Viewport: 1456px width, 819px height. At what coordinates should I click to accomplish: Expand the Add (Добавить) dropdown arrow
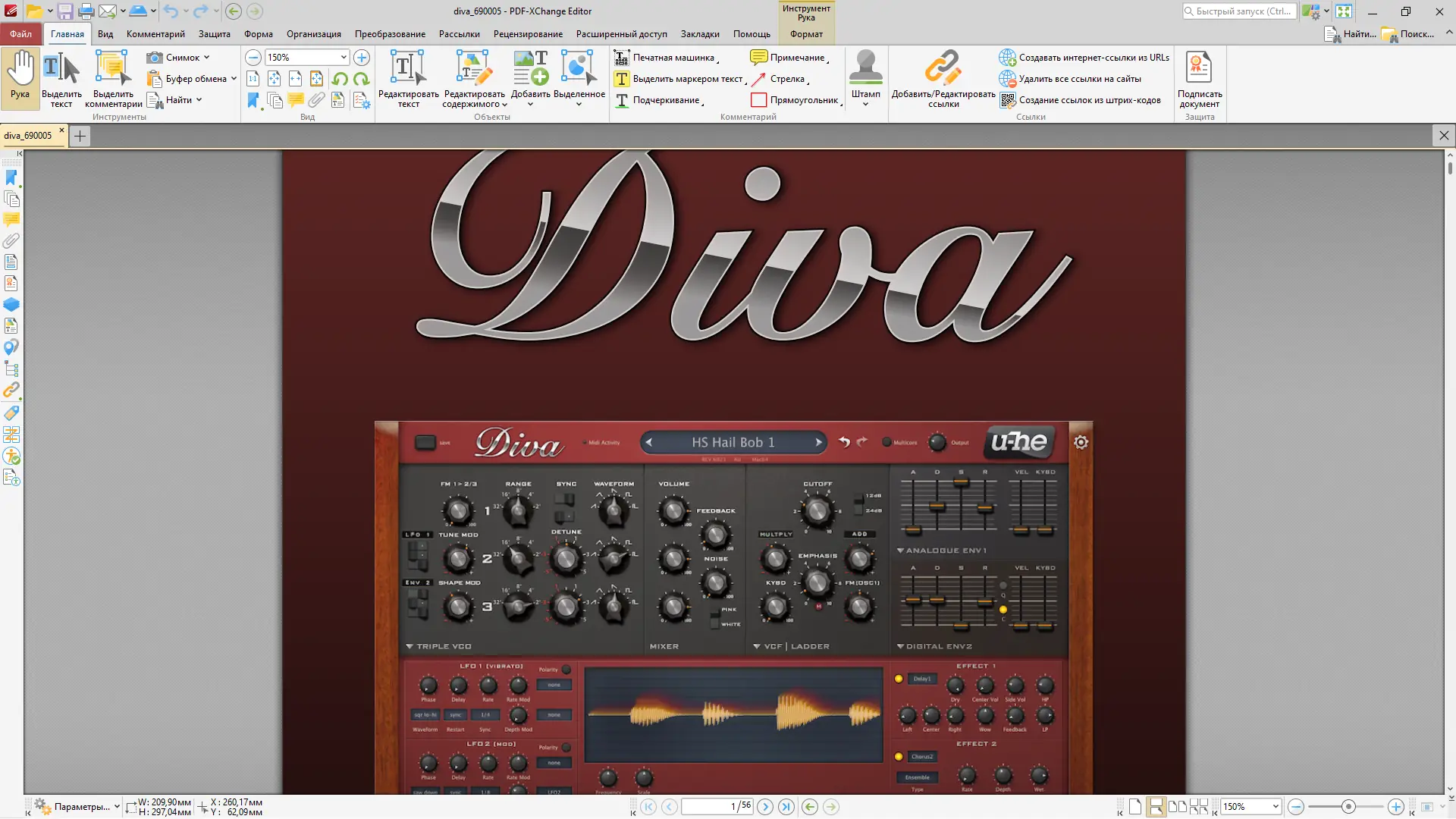point(530,105)
